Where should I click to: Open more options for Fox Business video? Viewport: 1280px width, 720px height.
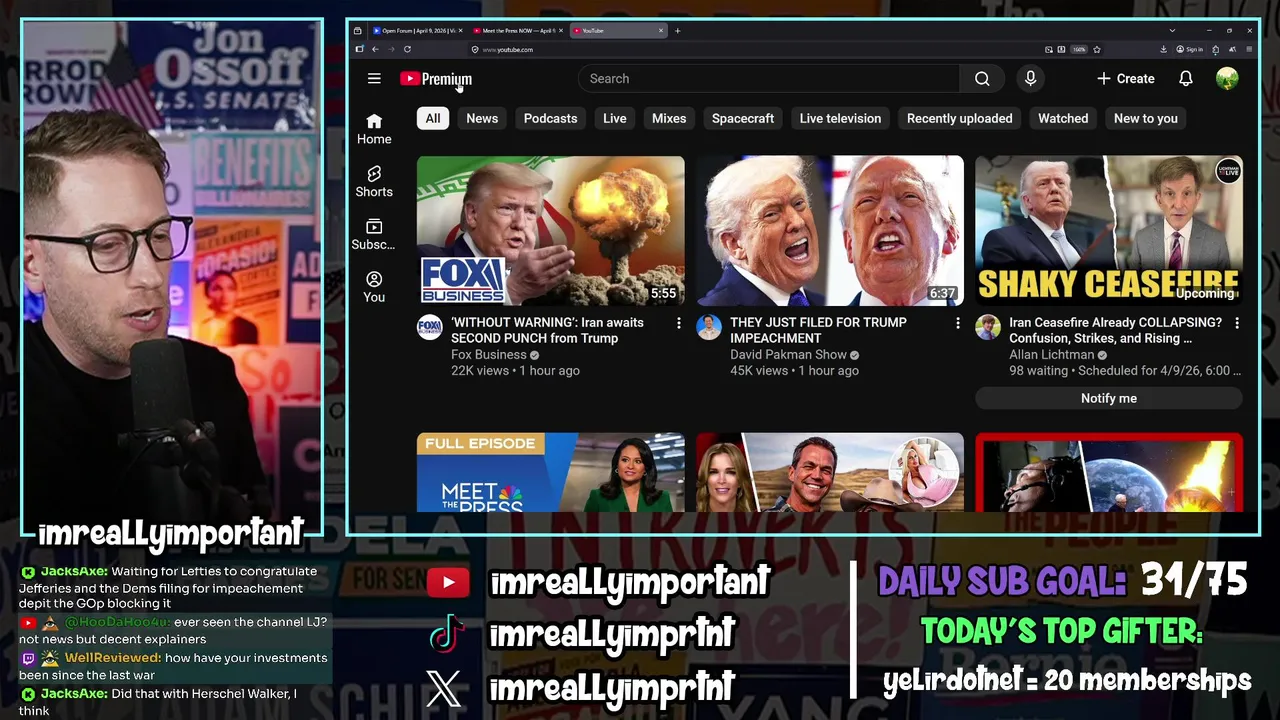coord(679,323)
